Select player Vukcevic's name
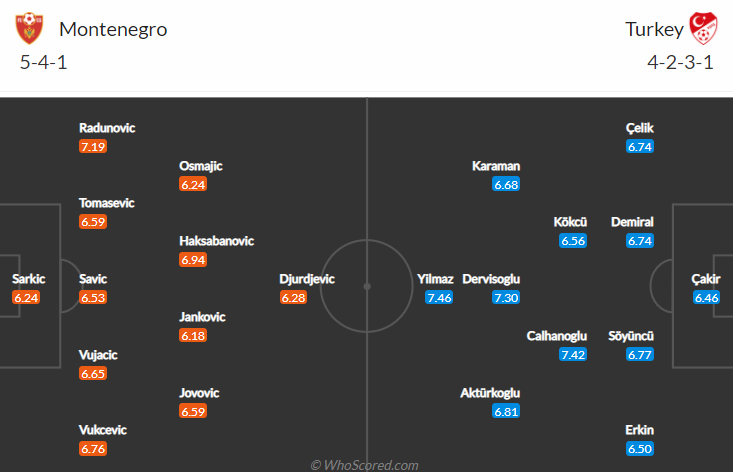The width and height of the screenshot is (733, 472). (x=102, y=430)
